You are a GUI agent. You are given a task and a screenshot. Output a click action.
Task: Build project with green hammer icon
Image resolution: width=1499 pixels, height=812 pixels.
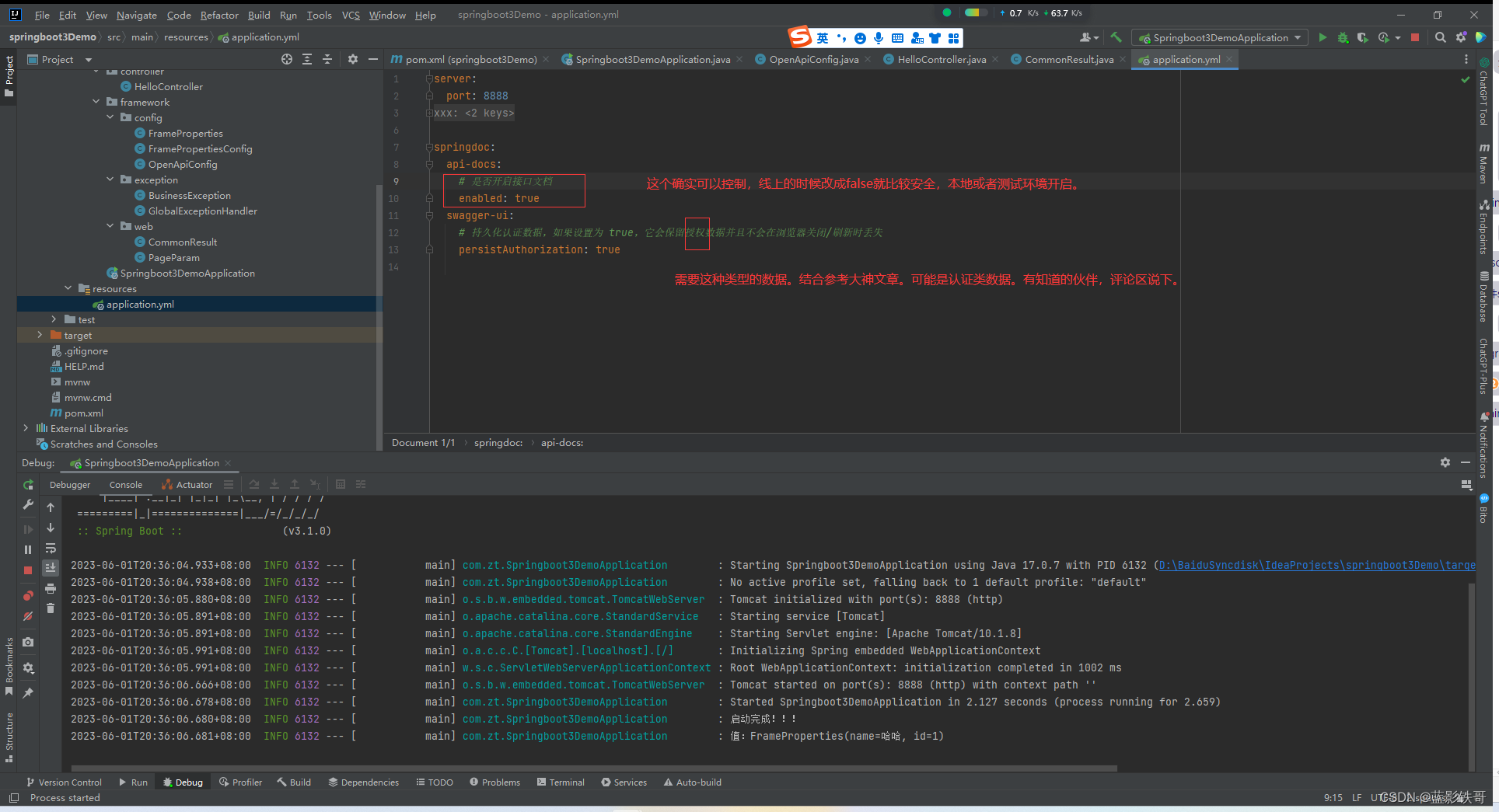tap(1116, 37)
